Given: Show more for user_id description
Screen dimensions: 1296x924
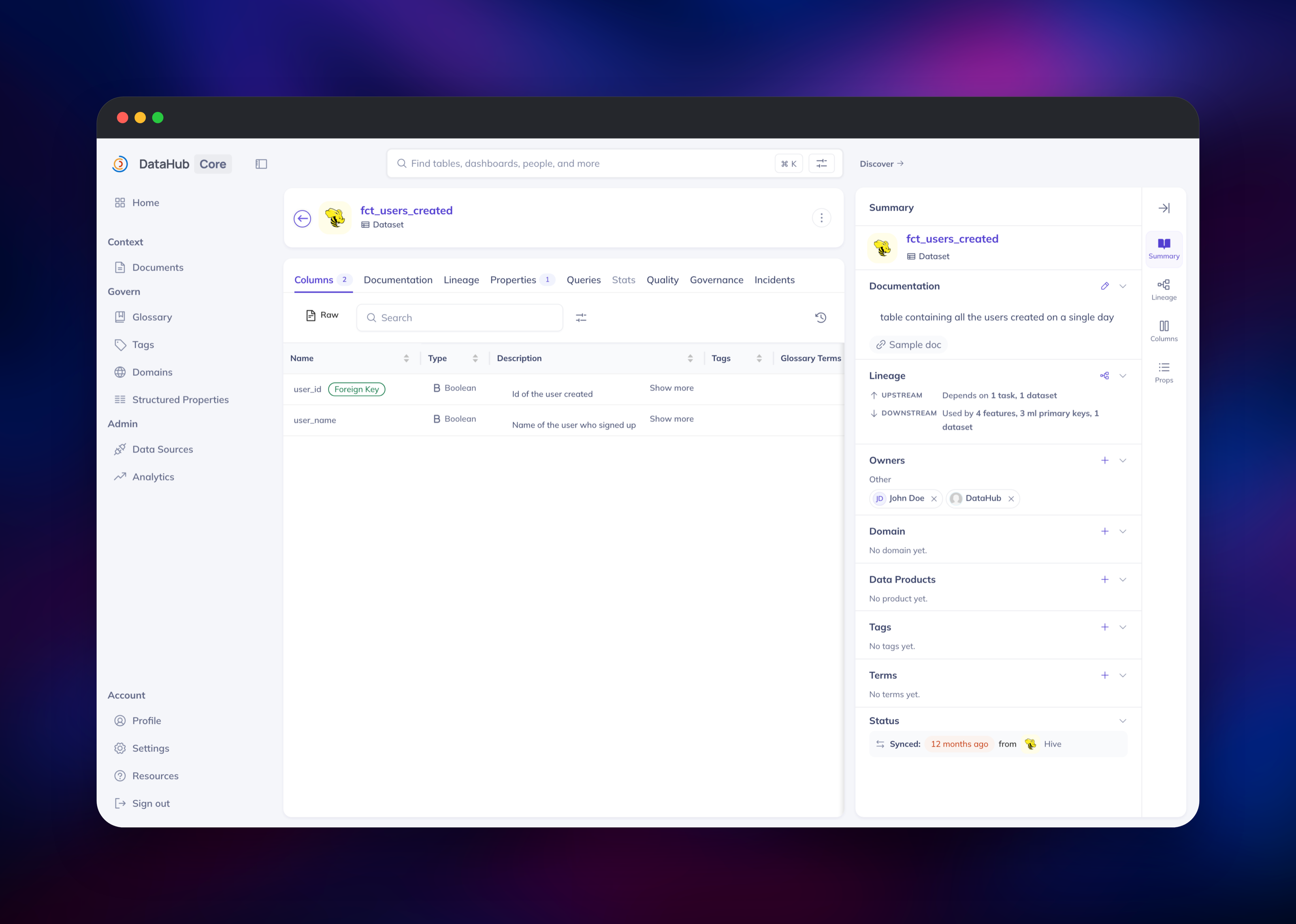Looking at the screenshot, I should pyautogui.click(x=671, y=388).
